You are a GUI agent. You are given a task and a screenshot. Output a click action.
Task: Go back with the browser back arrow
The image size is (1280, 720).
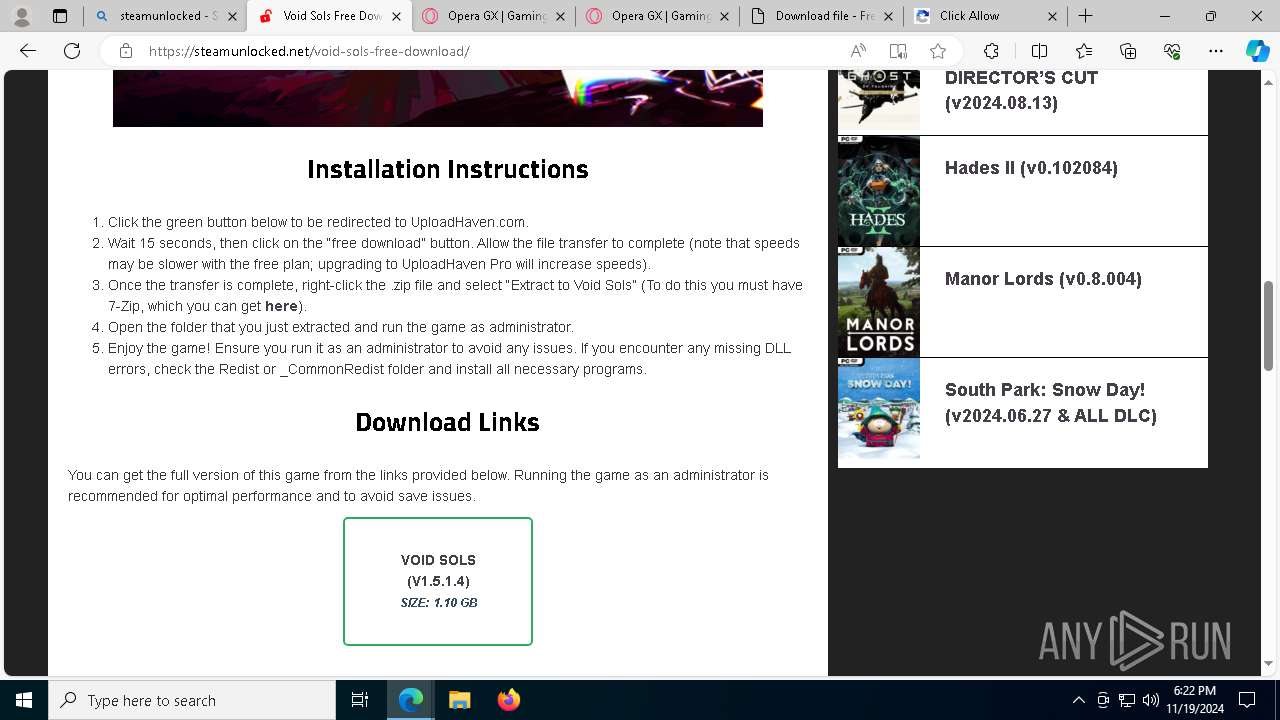(28, 51)
